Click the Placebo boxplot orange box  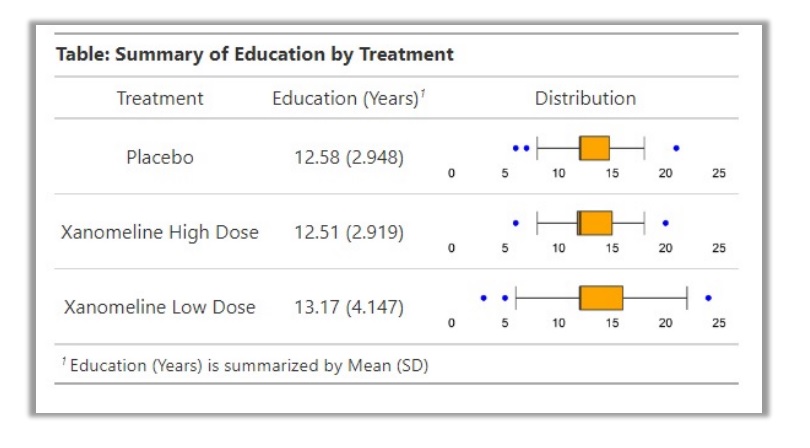pos(594,148)
